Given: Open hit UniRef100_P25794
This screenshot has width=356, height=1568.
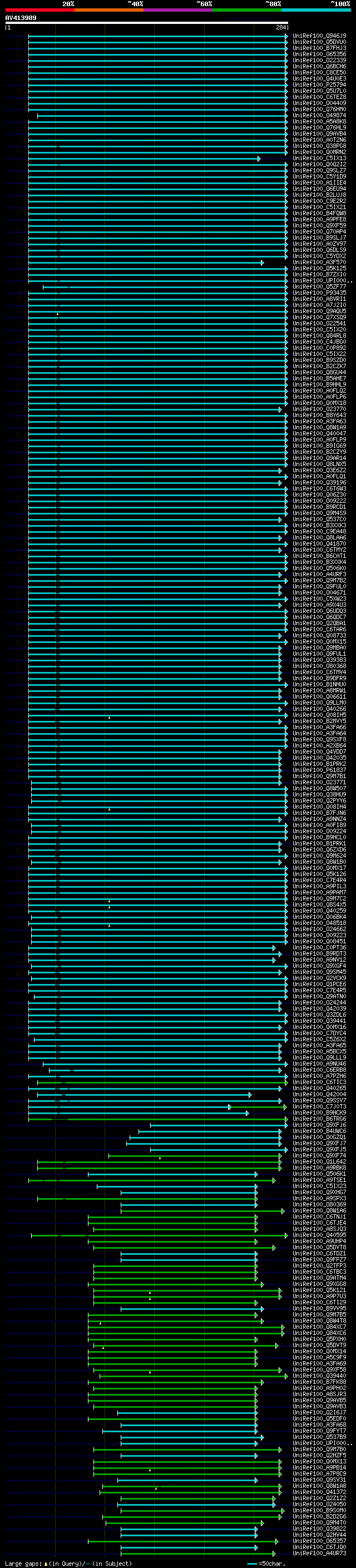Looking at the screenshot, I should tap(319, 85).
